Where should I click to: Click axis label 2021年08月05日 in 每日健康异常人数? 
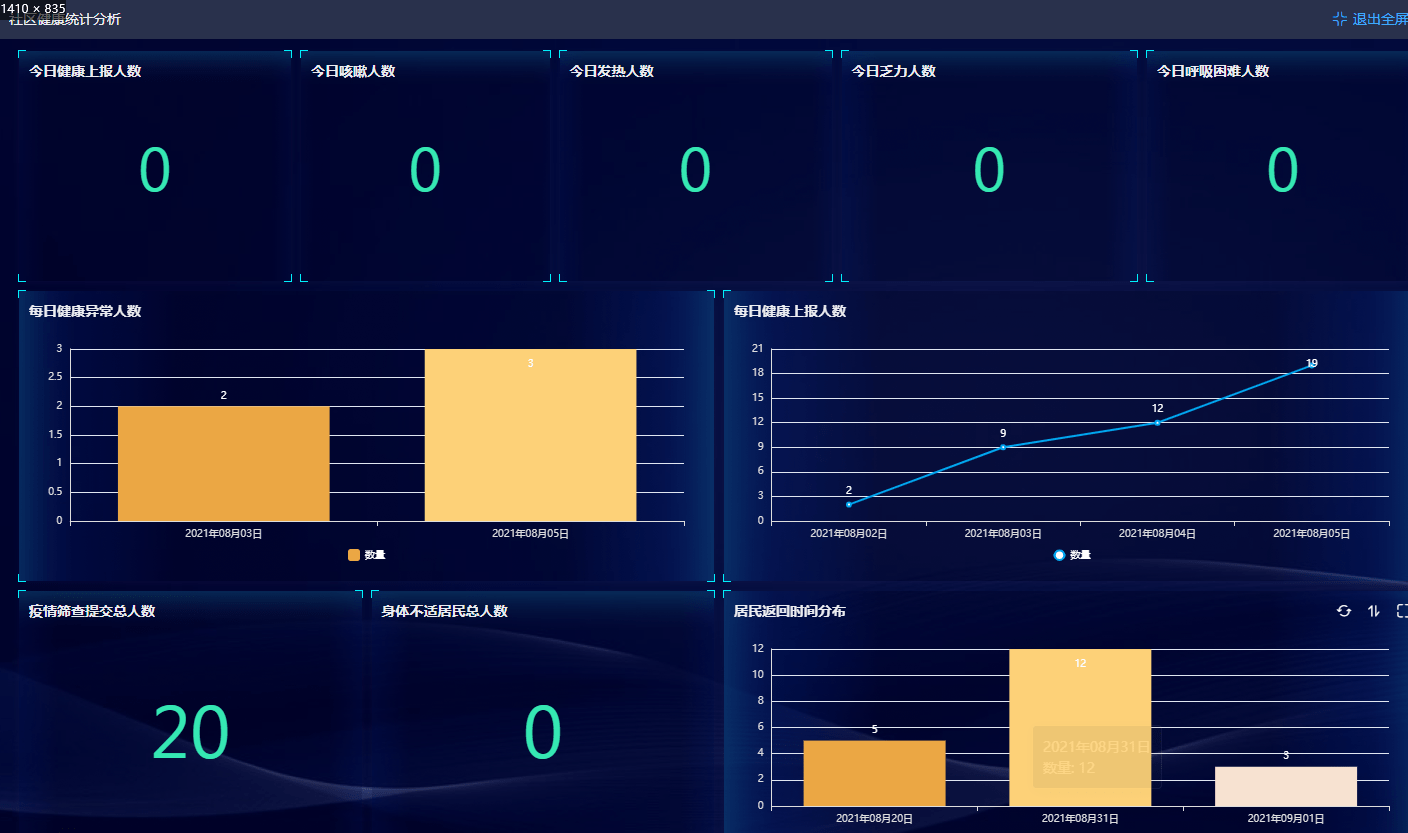[530, 534]
